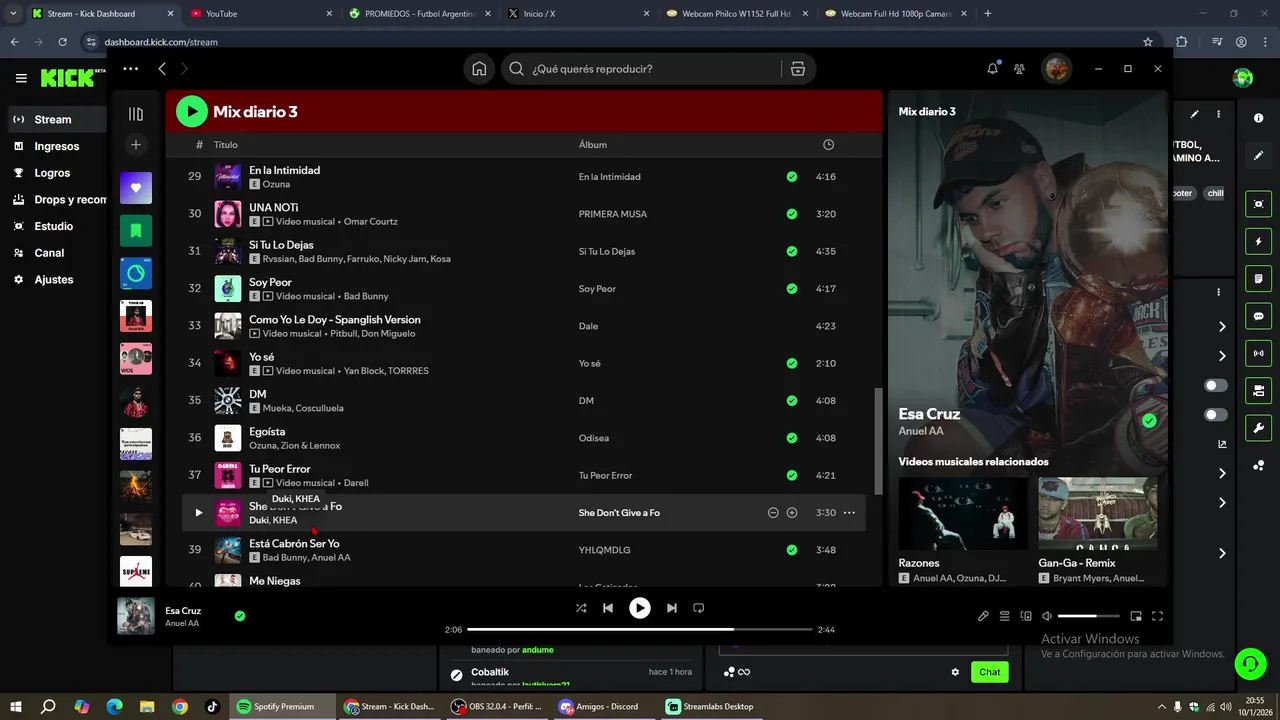Go to Spotify home
This screenshot has height=720, width=1280.
pos(479,69)
